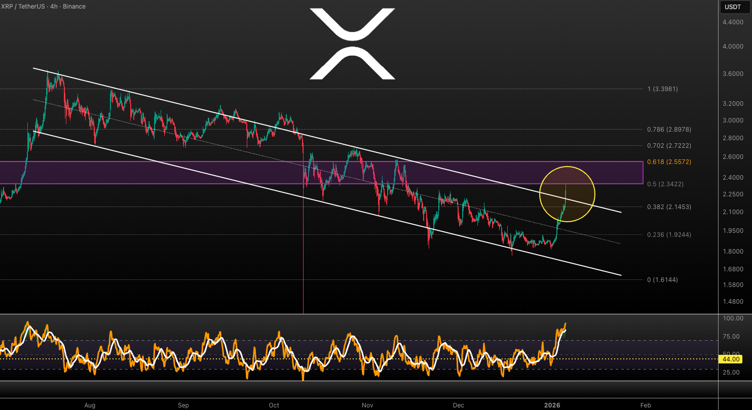Select the 0.786 (2.8978) retracement label
Screen dimensions: 752x410
[669, 130]
